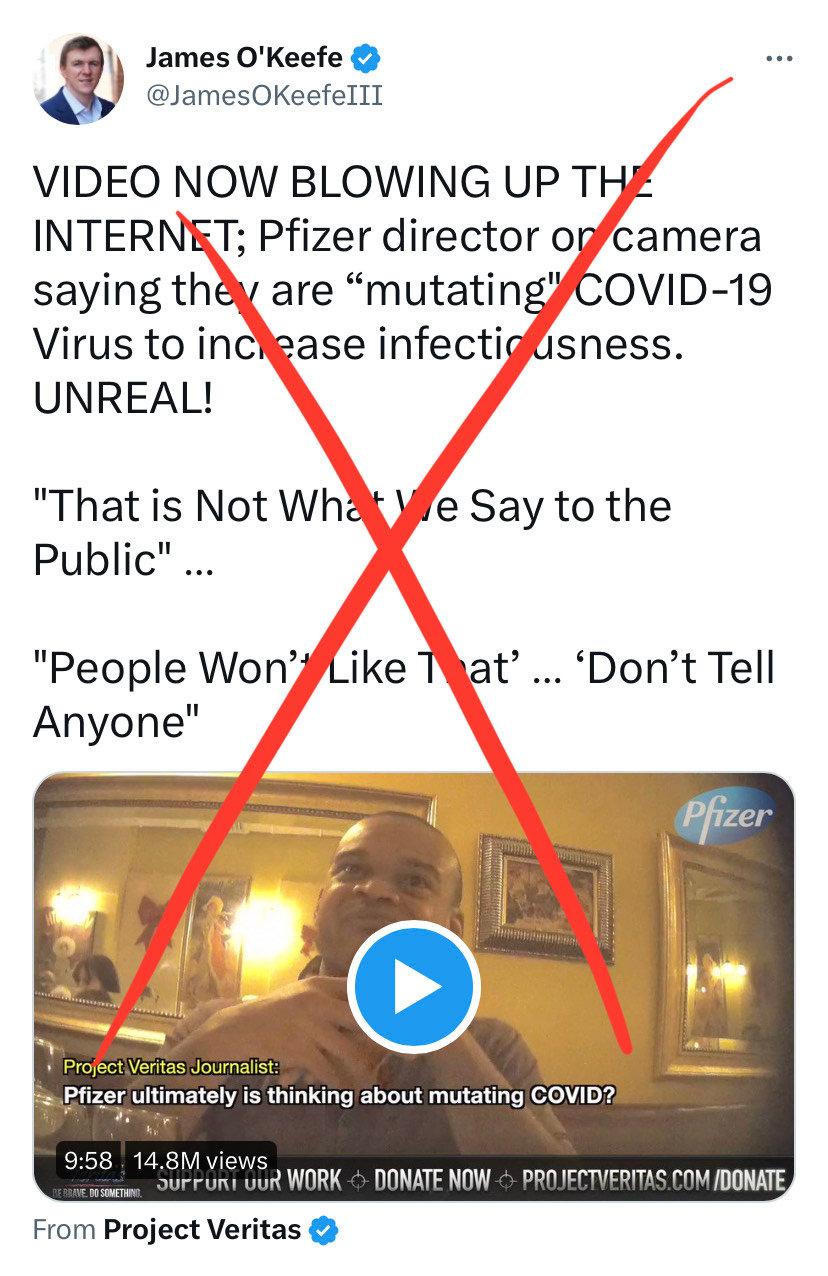Click the verified badge beside James O'Keefe
828x1276 pixels.
tap(366, 60)
